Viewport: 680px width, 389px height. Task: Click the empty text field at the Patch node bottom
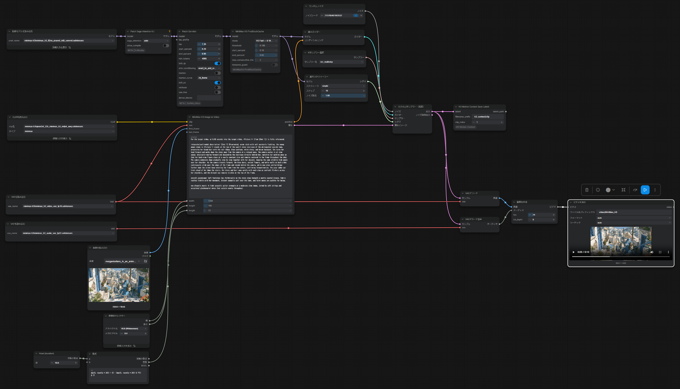(209, 98)
